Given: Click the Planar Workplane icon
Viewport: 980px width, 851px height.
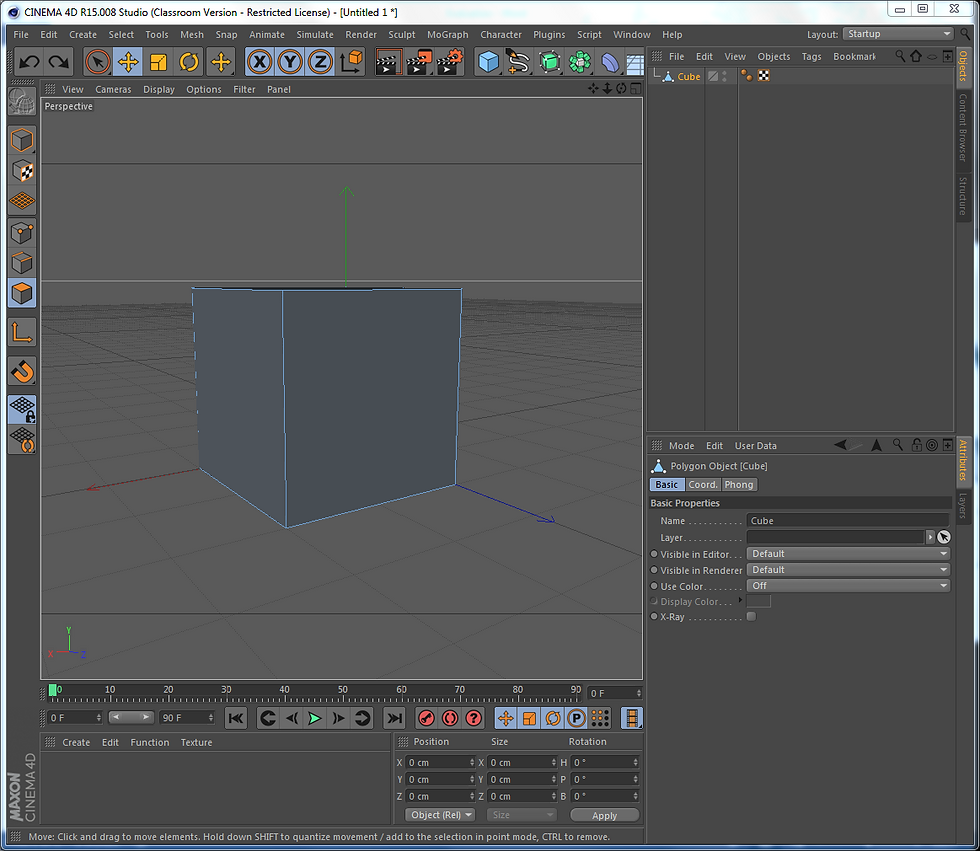Looking at the screenshot, I should tap(22, 440).
